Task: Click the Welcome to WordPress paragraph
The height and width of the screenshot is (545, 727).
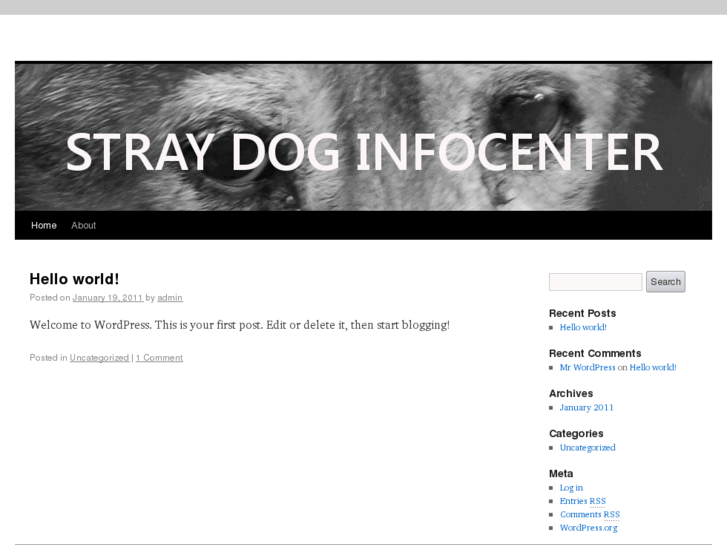Action: click(240, 325)
